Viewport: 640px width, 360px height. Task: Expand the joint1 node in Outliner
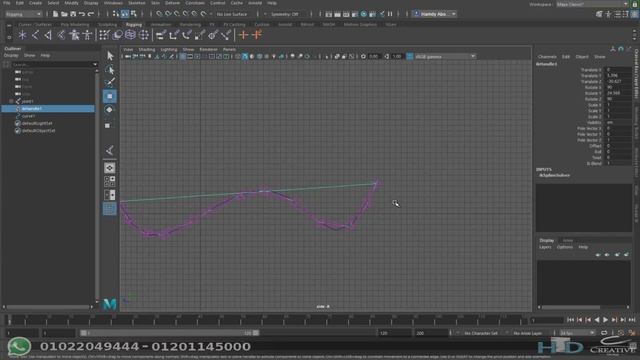pos(11,101)
